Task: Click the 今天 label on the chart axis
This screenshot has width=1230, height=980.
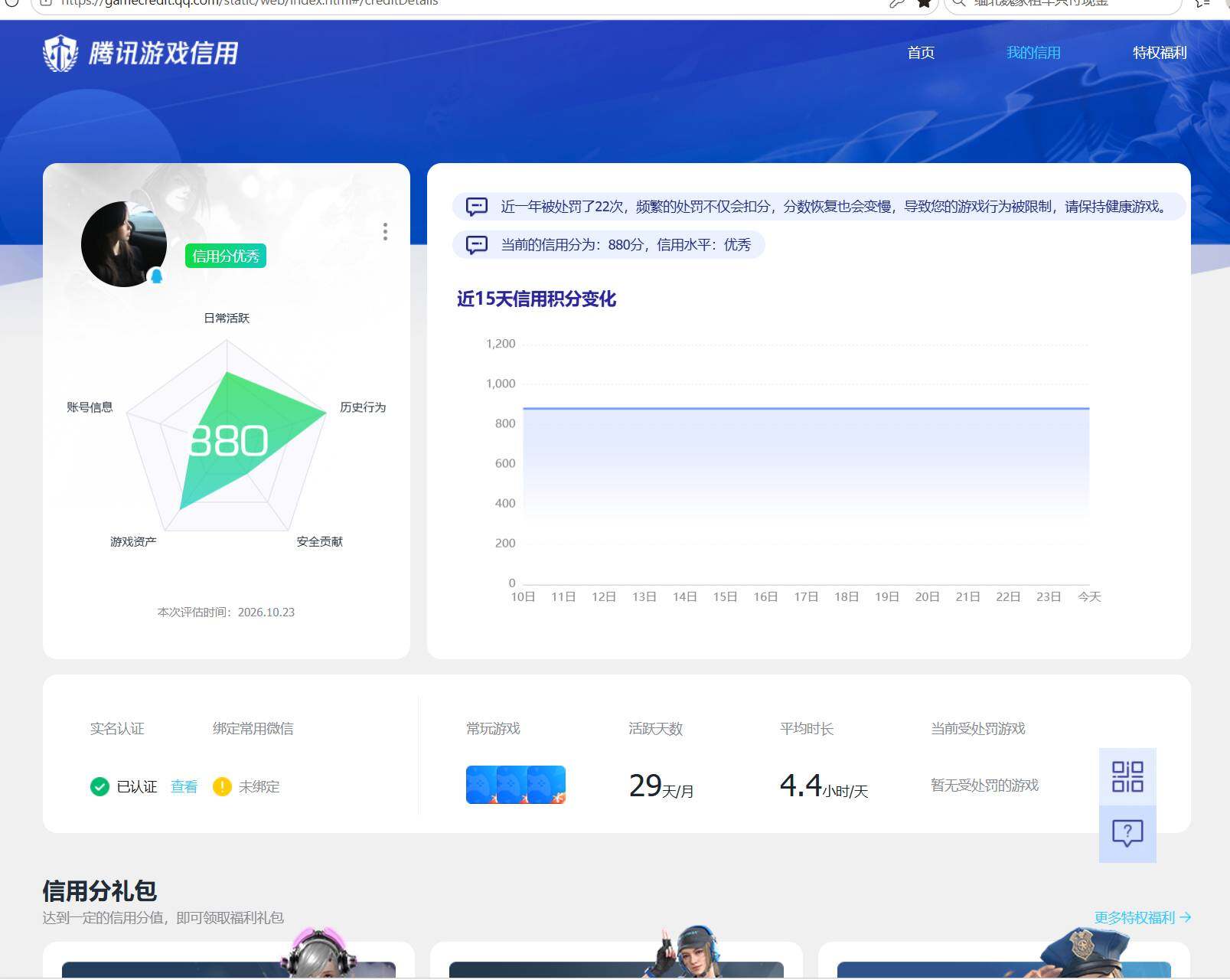Action: click(x=1089, y=596)
